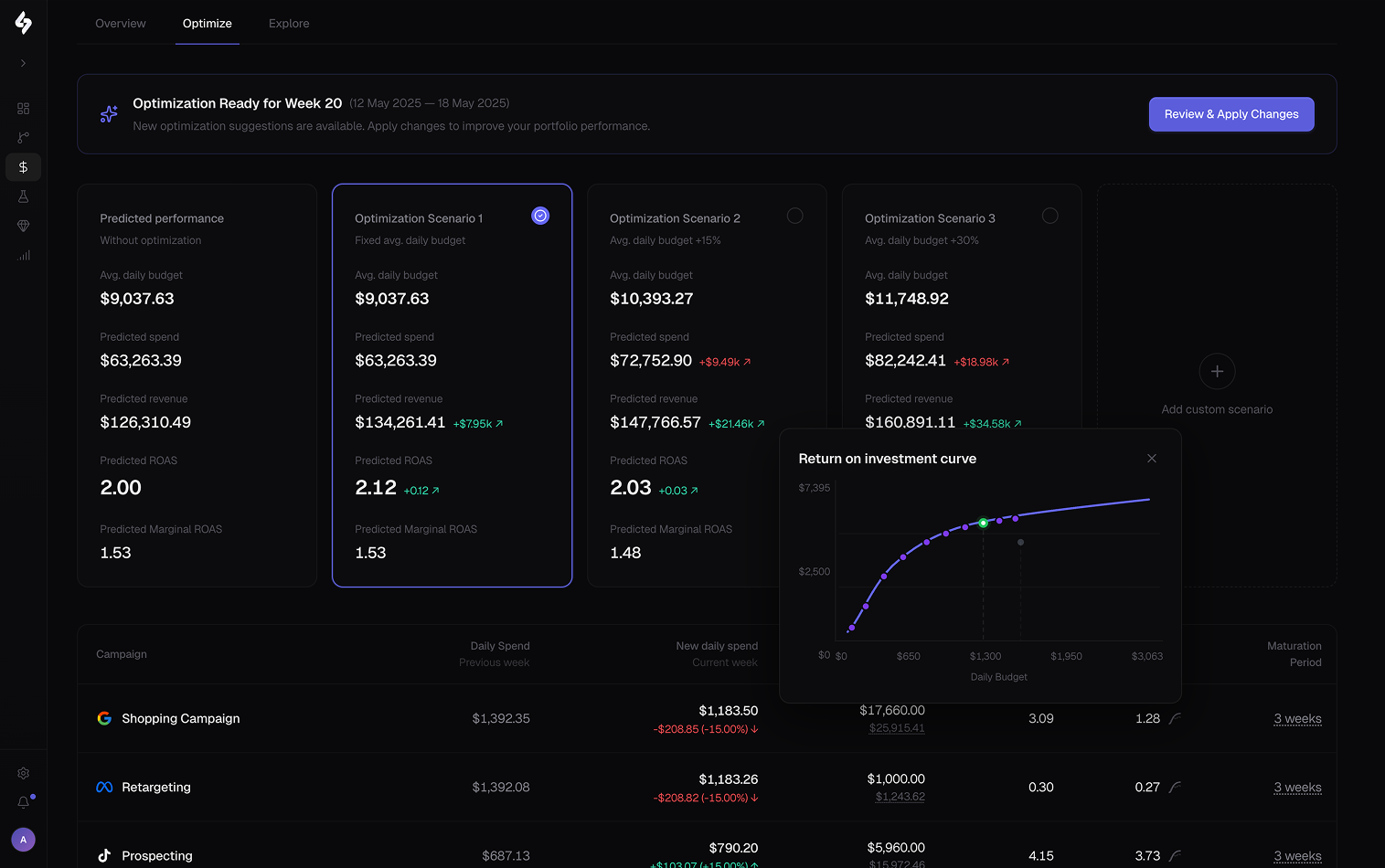This screenshot has height=868, width=1385.
Task: Open the diamond icon in sidebar
Action: pyautogui.click(x=24, y=226)
